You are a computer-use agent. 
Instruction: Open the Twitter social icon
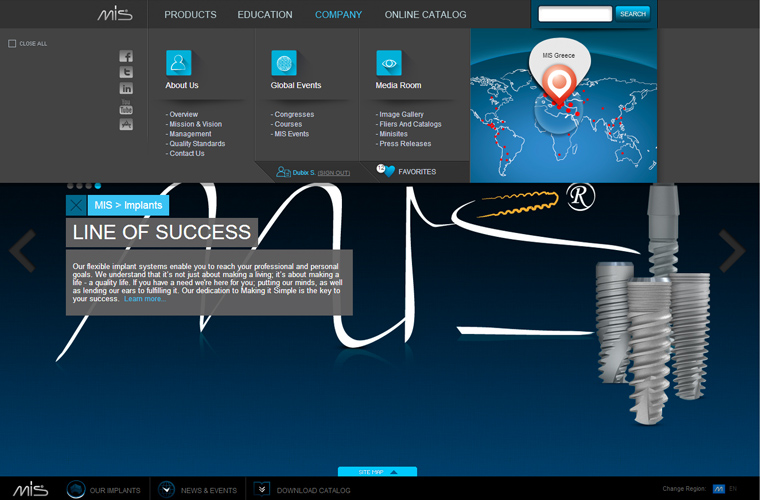(x=126, y=72)
